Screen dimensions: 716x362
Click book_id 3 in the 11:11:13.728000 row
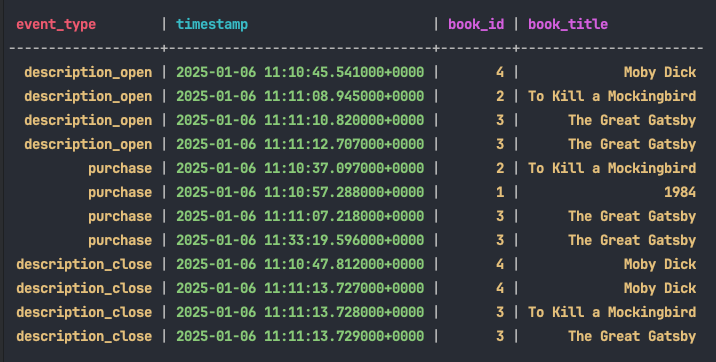click(500, 312)
